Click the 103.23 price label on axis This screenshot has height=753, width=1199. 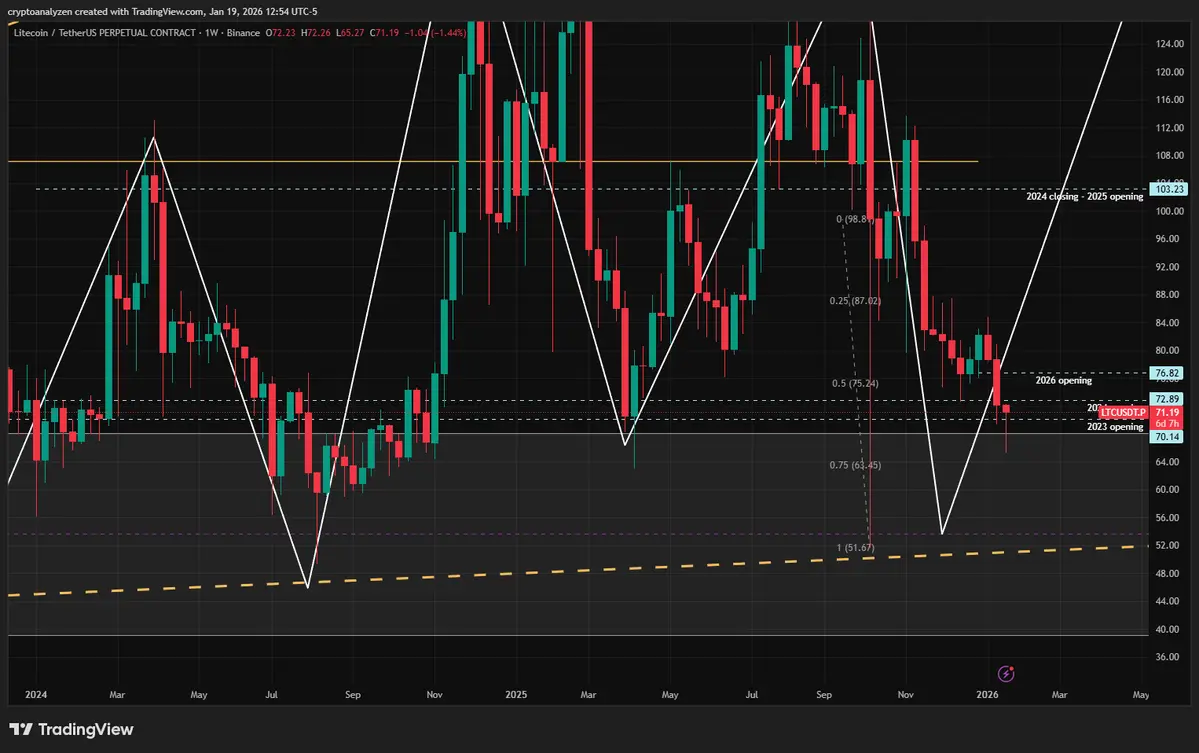click(x=1168, y=189)
